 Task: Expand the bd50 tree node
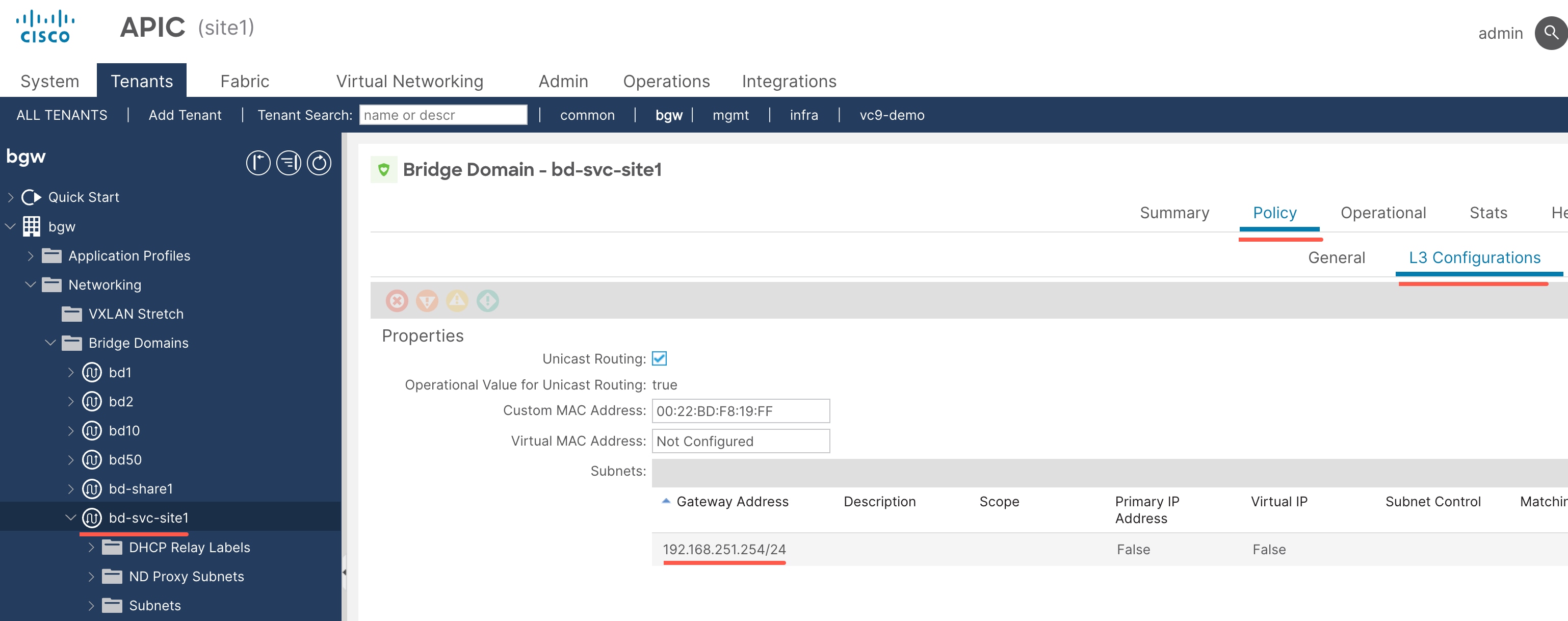tap(71, 460)
